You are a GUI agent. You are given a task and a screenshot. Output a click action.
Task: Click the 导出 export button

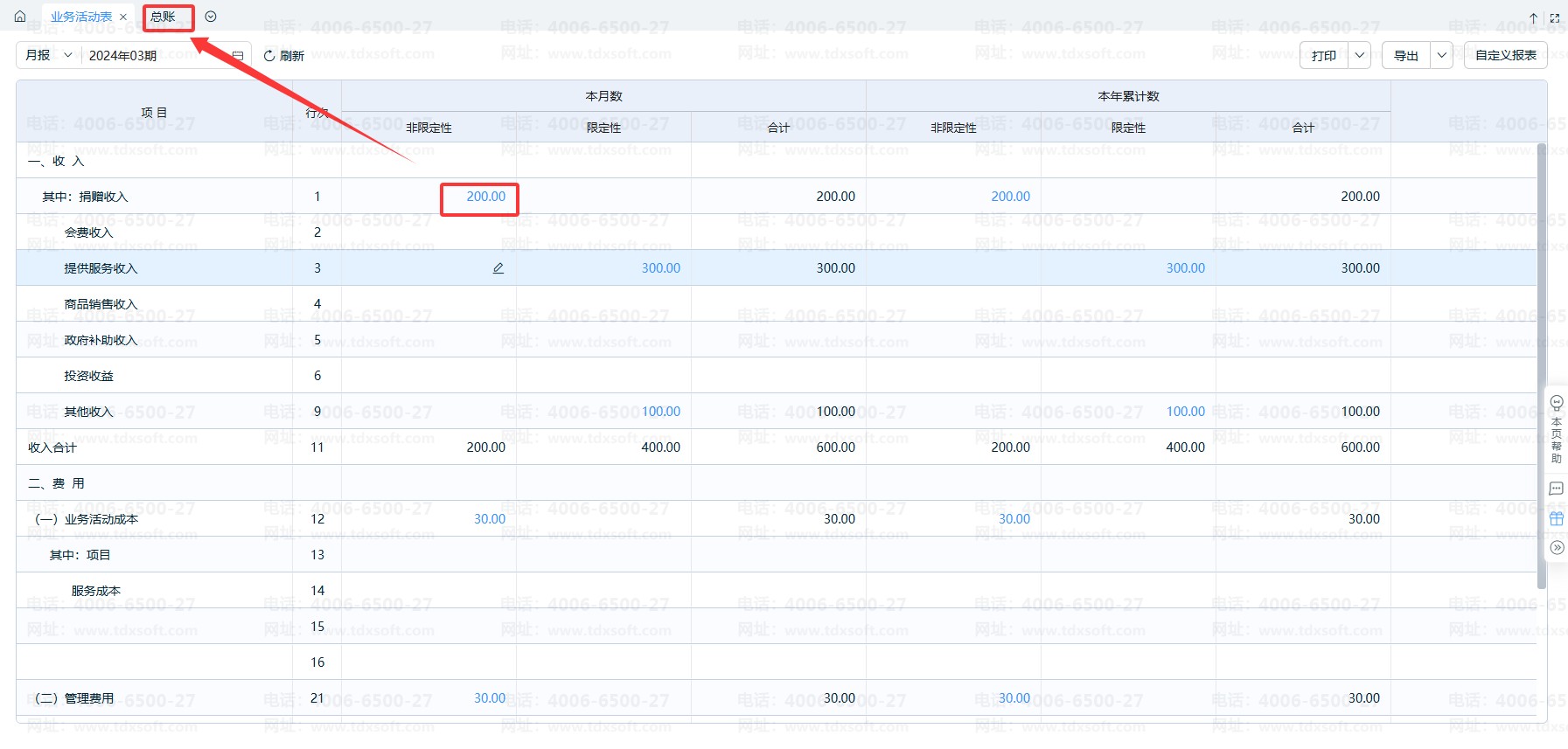1406,55
